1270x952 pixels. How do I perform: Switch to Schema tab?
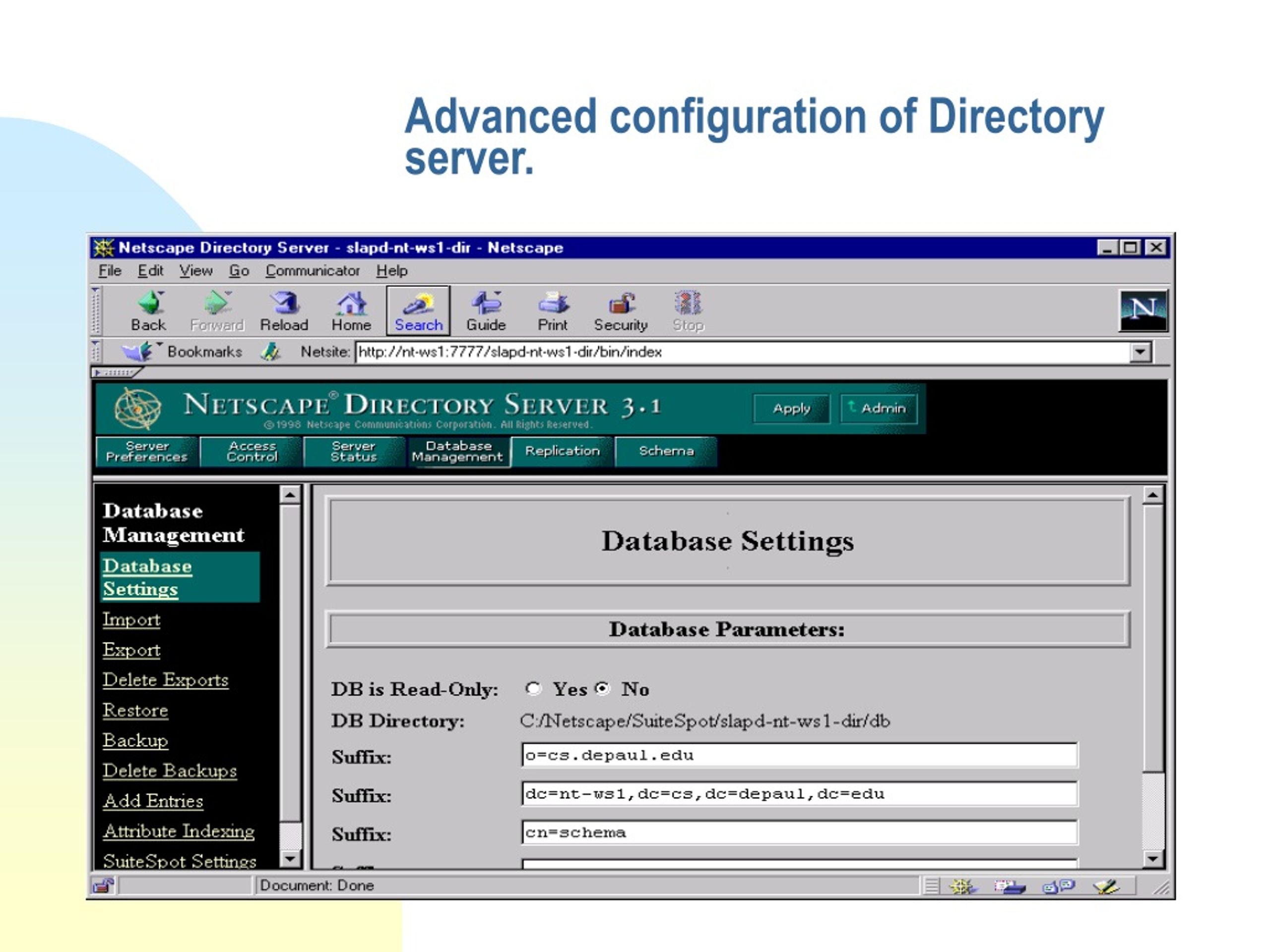pyautogui.click(x=666, y=452)
